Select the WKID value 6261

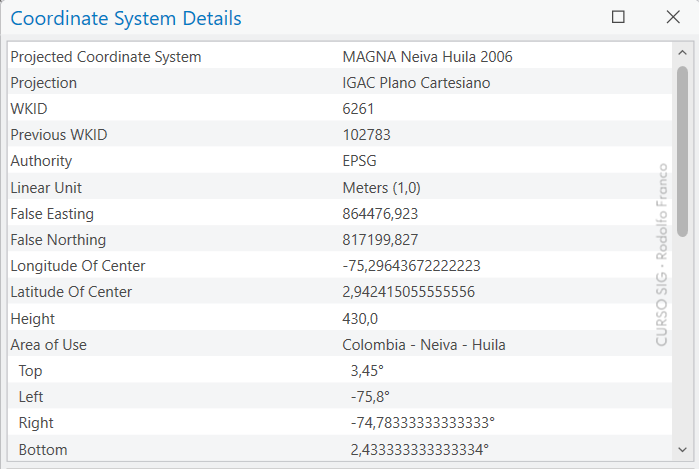click(358, 109)
